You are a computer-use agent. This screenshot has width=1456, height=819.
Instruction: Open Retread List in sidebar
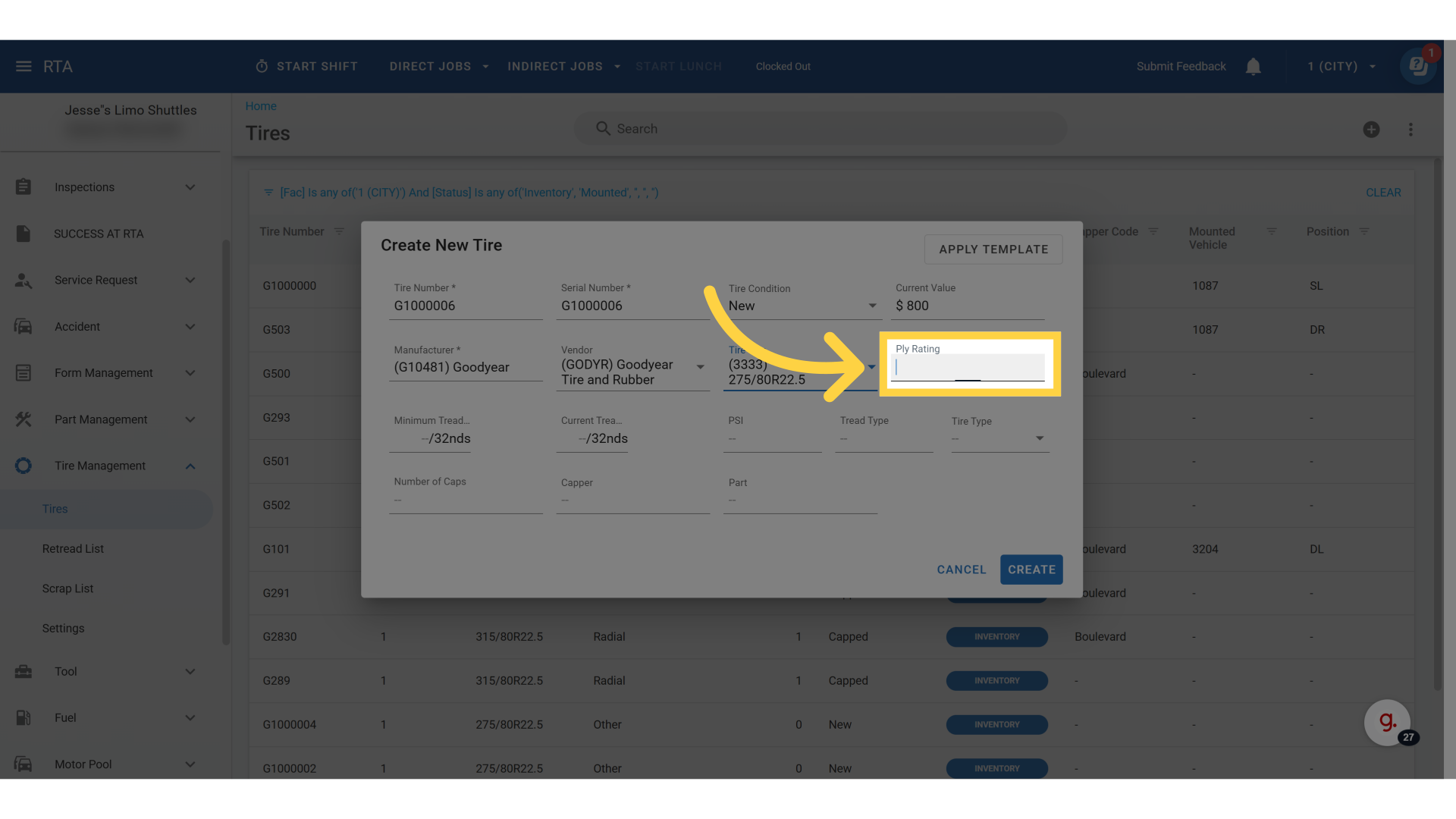tap(73, 549)
